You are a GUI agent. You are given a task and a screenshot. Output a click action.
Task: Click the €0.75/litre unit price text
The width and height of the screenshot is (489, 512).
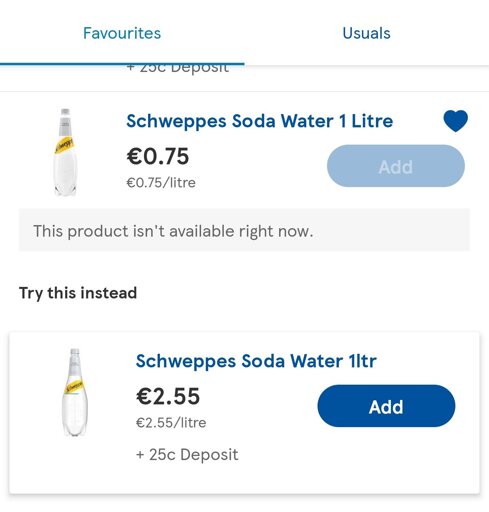point(161,183)
